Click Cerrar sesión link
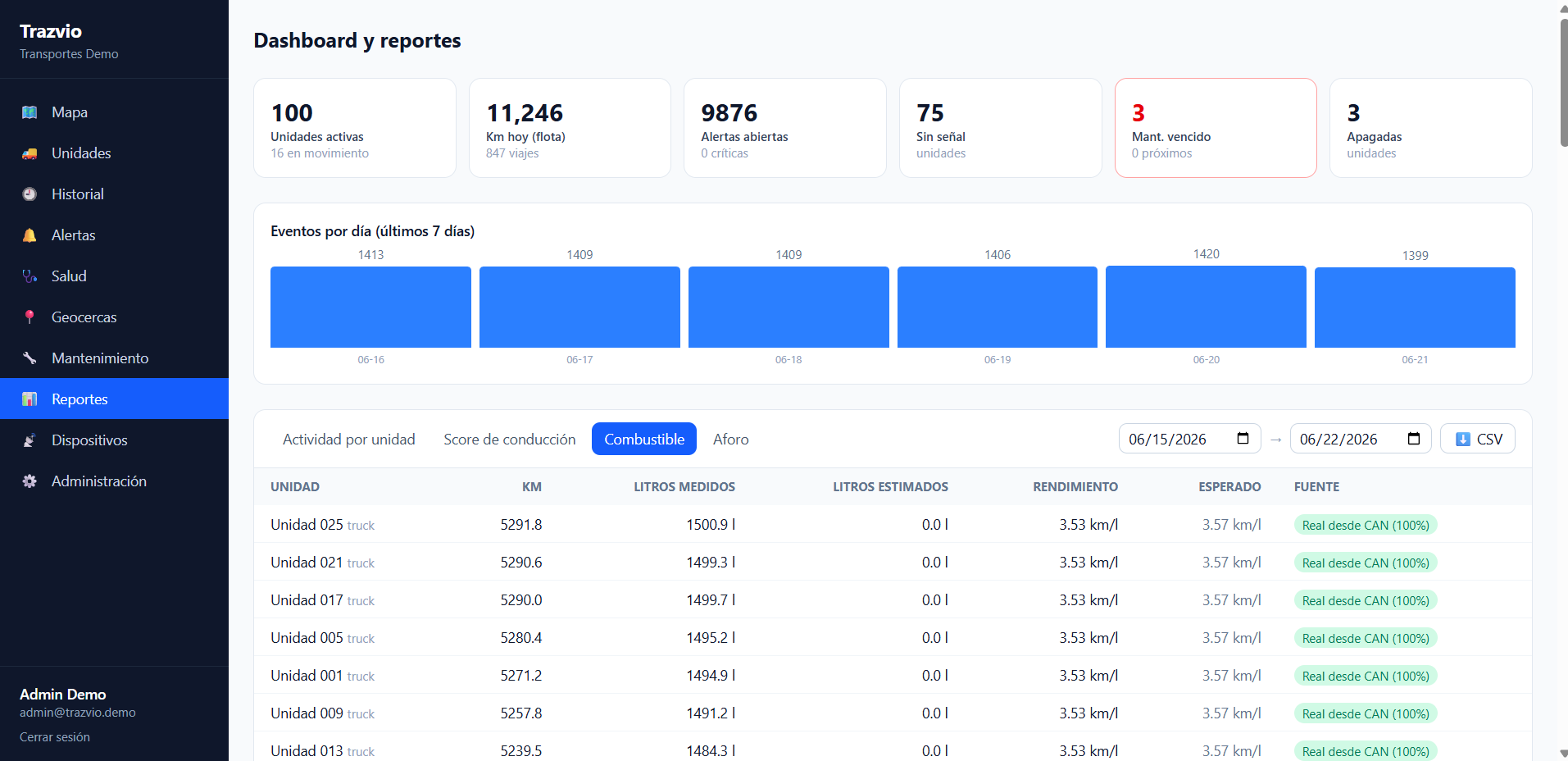The width and height of the screenshot is (1568, 761). 55,737
